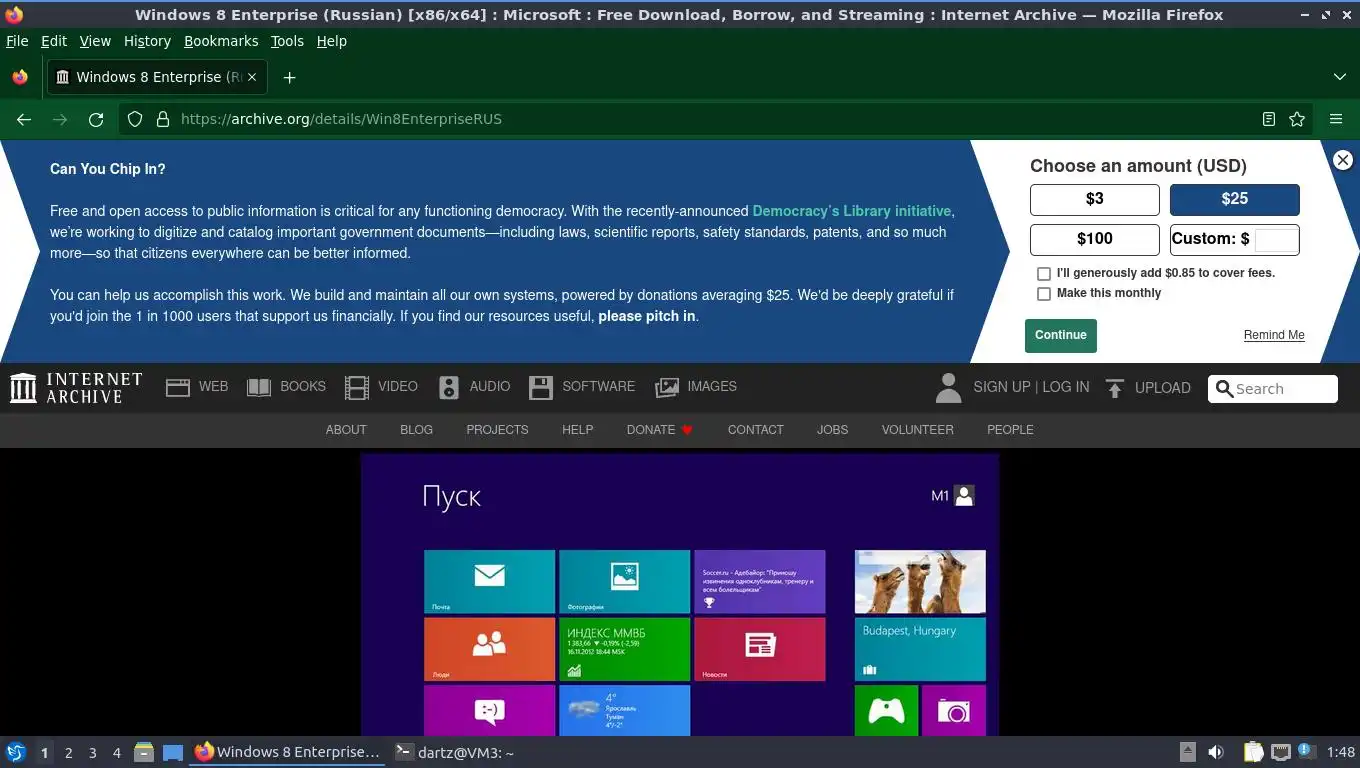Screen dimensions: 1360x768
Task: Select the $100 donation amount
Action: pyautogui.click(x=1095, y=239)
